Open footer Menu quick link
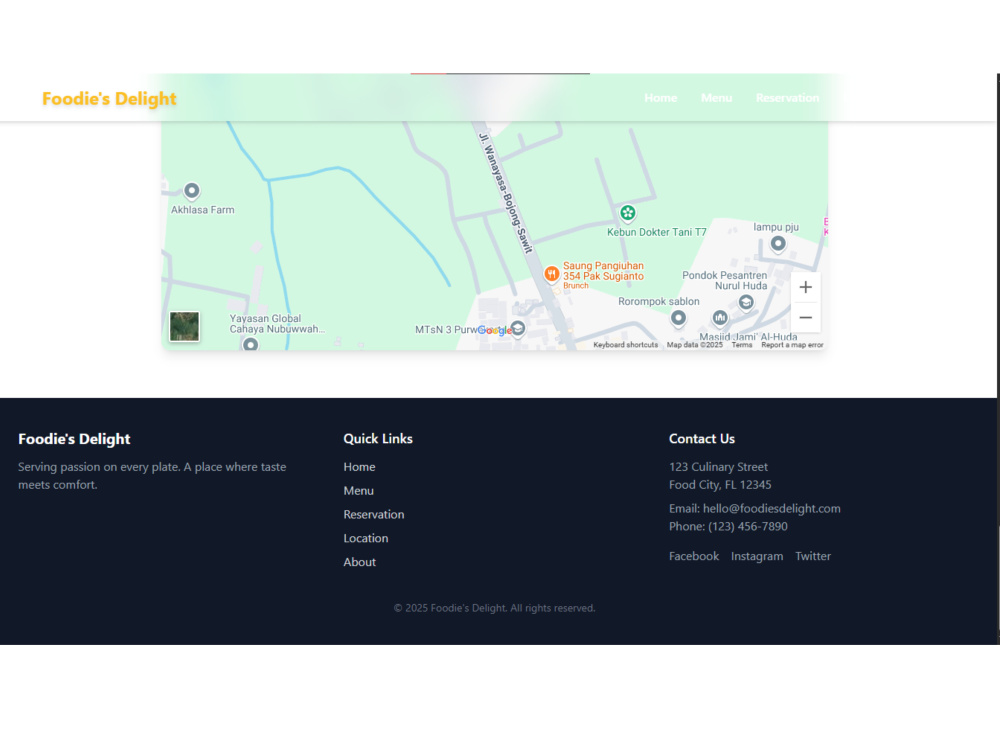The height and width of the screenshot is (750, 1000). click(x=358, y=490)
